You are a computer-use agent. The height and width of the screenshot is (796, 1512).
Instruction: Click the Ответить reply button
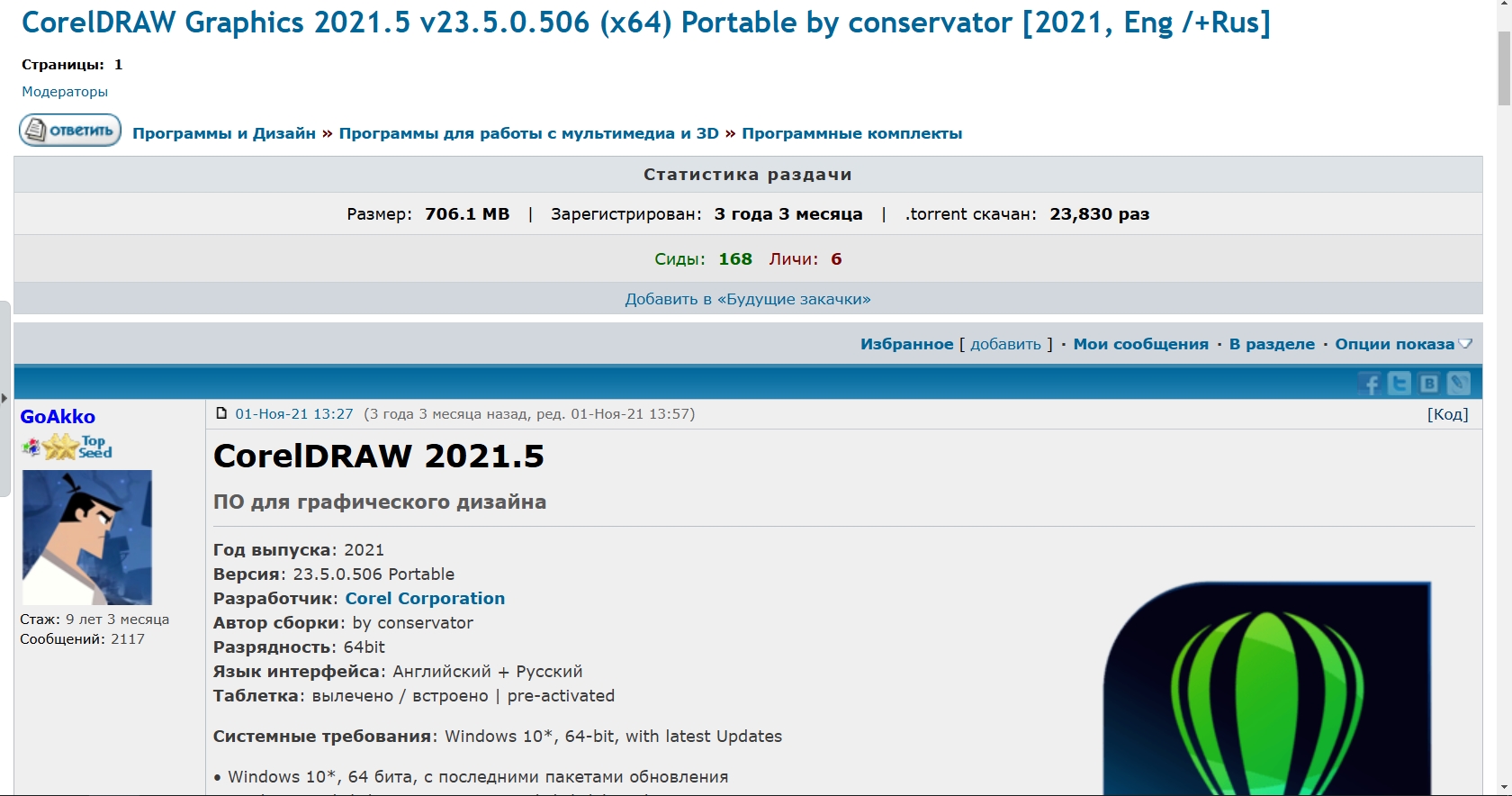pyautogui.click(x=70, y=131)
